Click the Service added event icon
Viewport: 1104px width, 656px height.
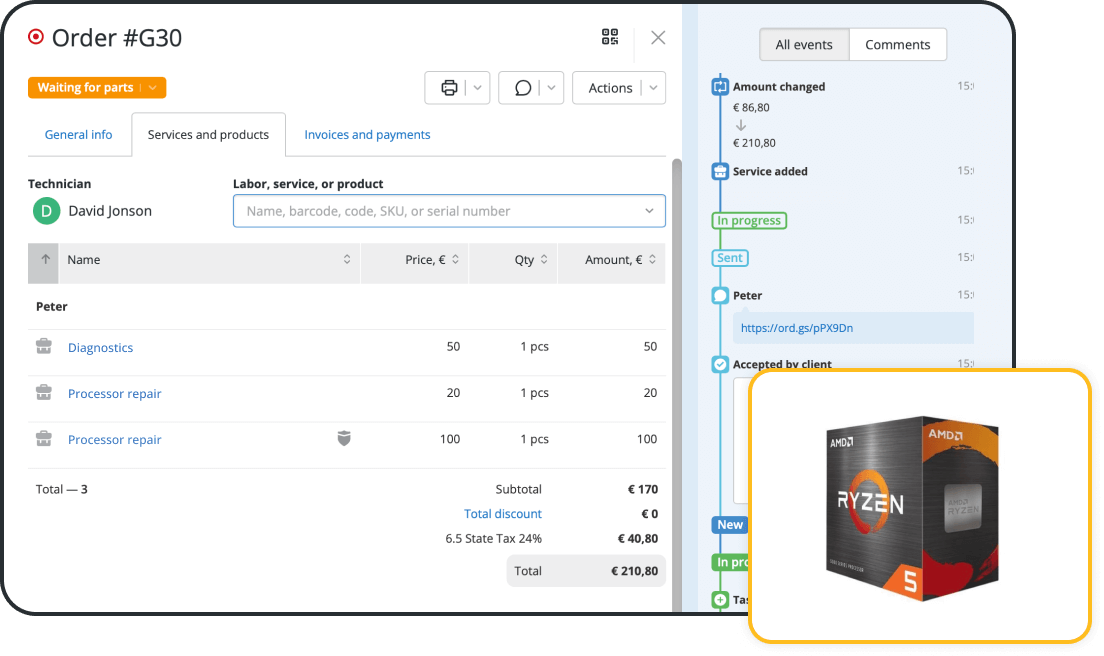click(719, 171)
